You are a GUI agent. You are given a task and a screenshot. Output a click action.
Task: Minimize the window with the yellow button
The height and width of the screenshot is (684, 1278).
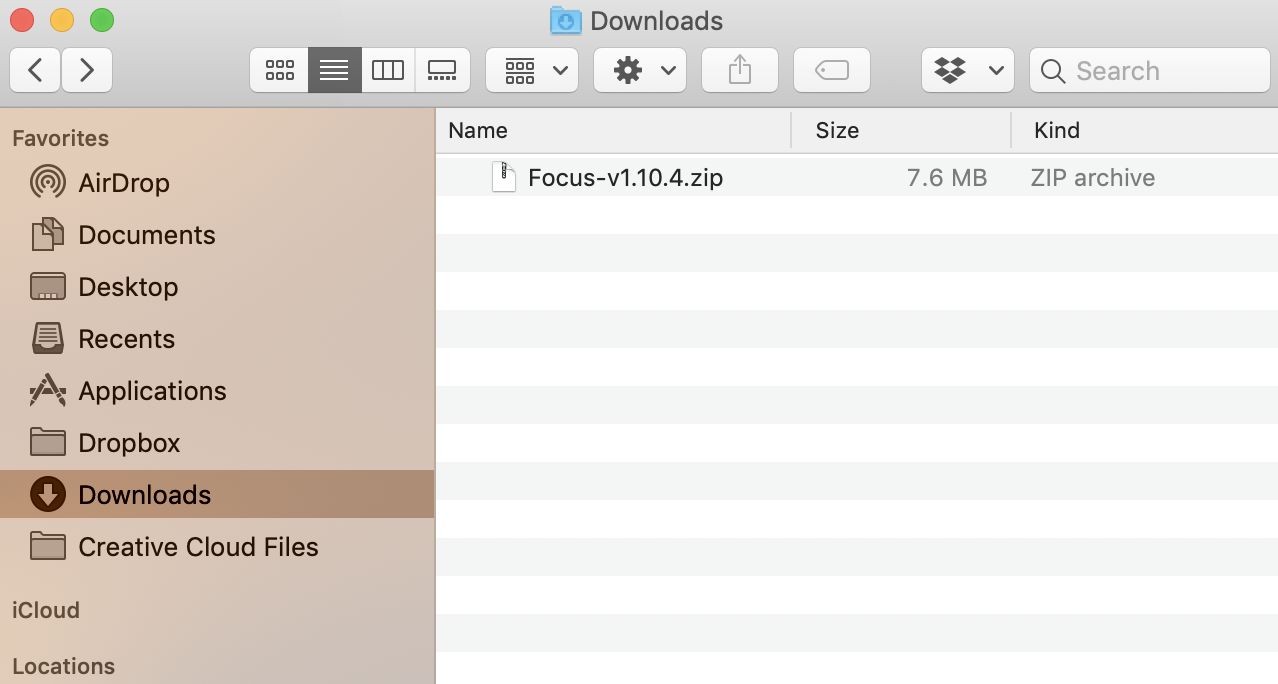click(61, 20)
